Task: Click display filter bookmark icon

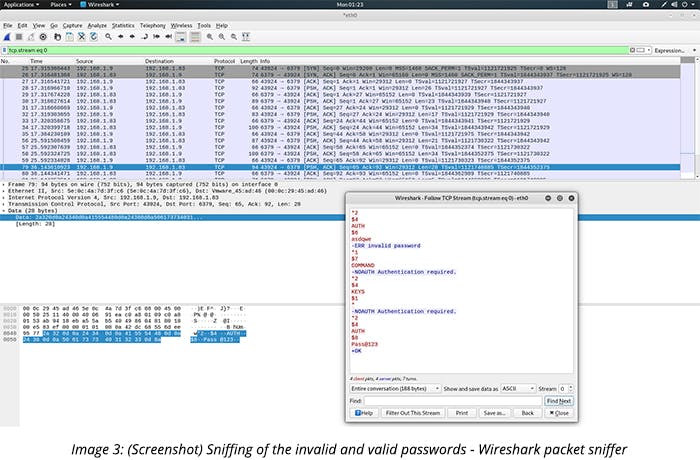Action: 4,50
